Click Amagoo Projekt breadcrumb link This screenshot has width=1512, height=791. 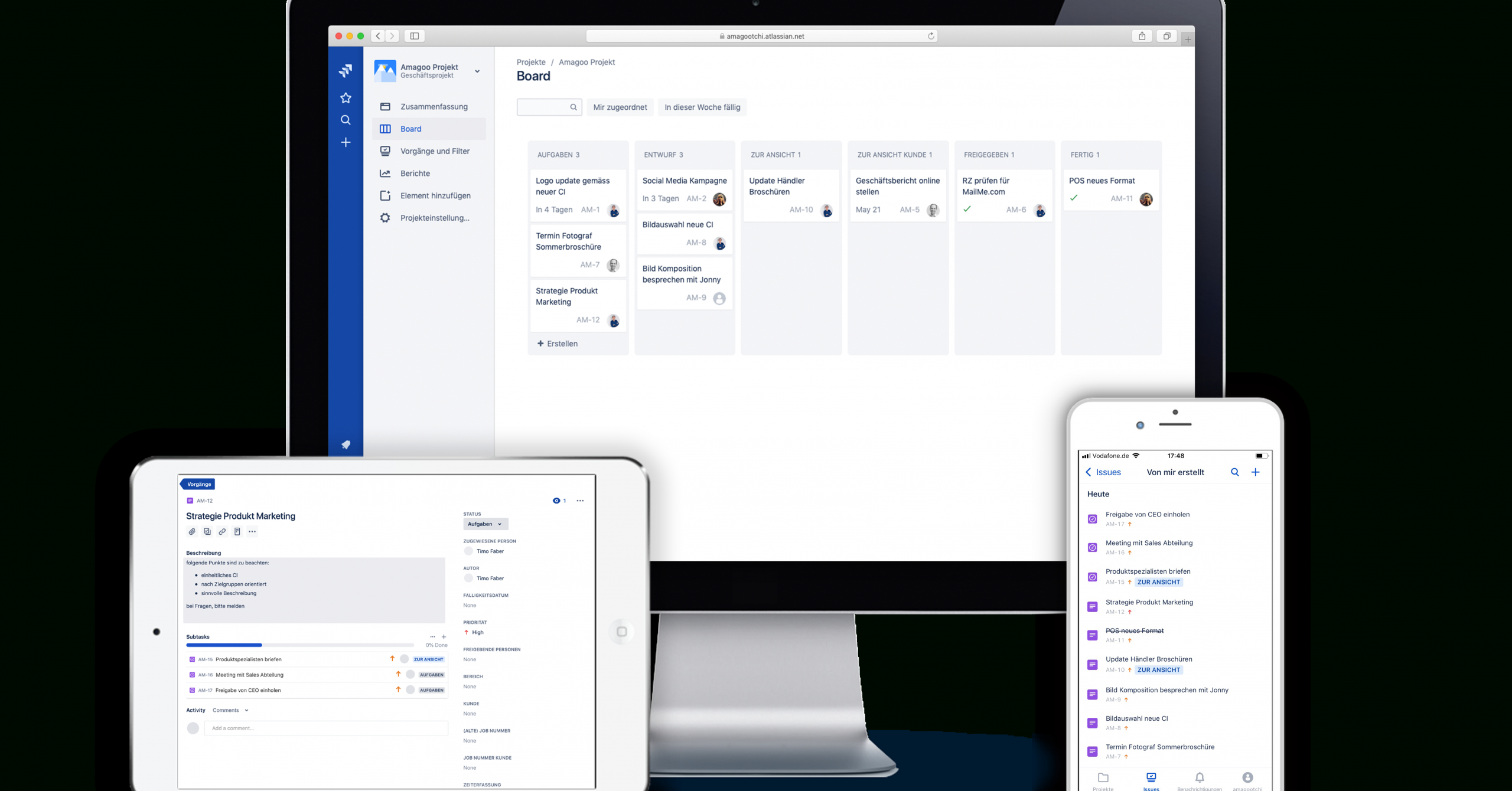(586, 62)
